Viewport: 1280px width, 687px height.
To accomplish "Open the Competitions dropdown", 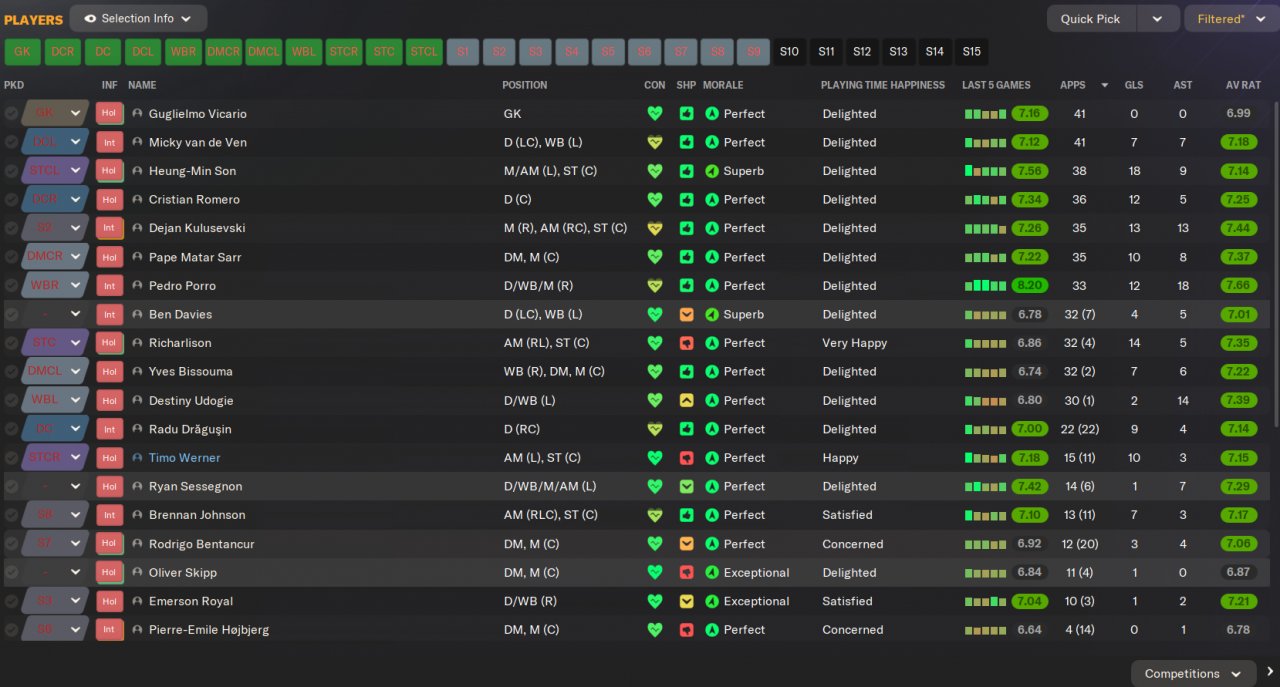I will tap(1193, 673).
